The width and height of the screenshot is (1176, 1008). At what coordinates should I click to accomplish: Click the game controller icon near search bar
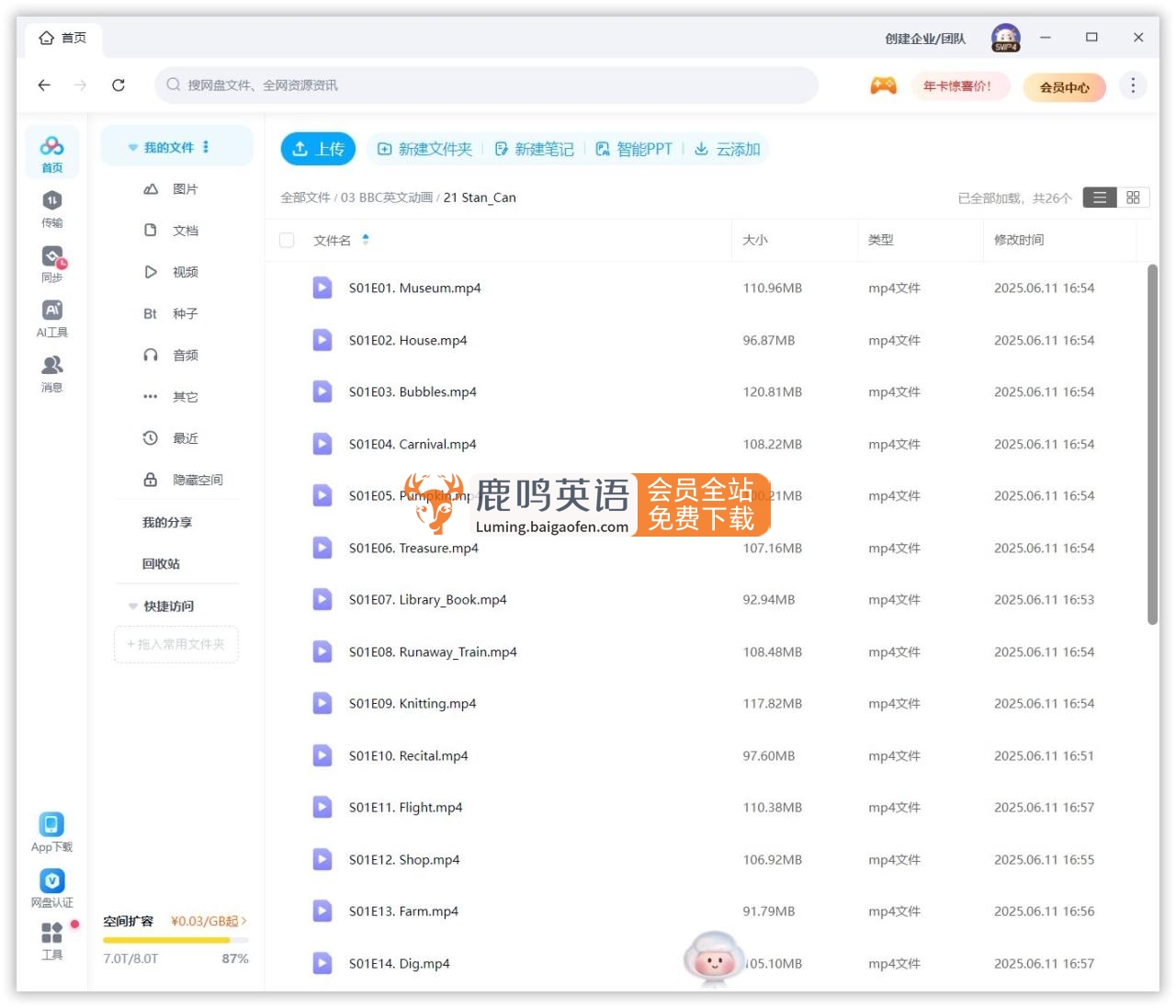point(883,85)
